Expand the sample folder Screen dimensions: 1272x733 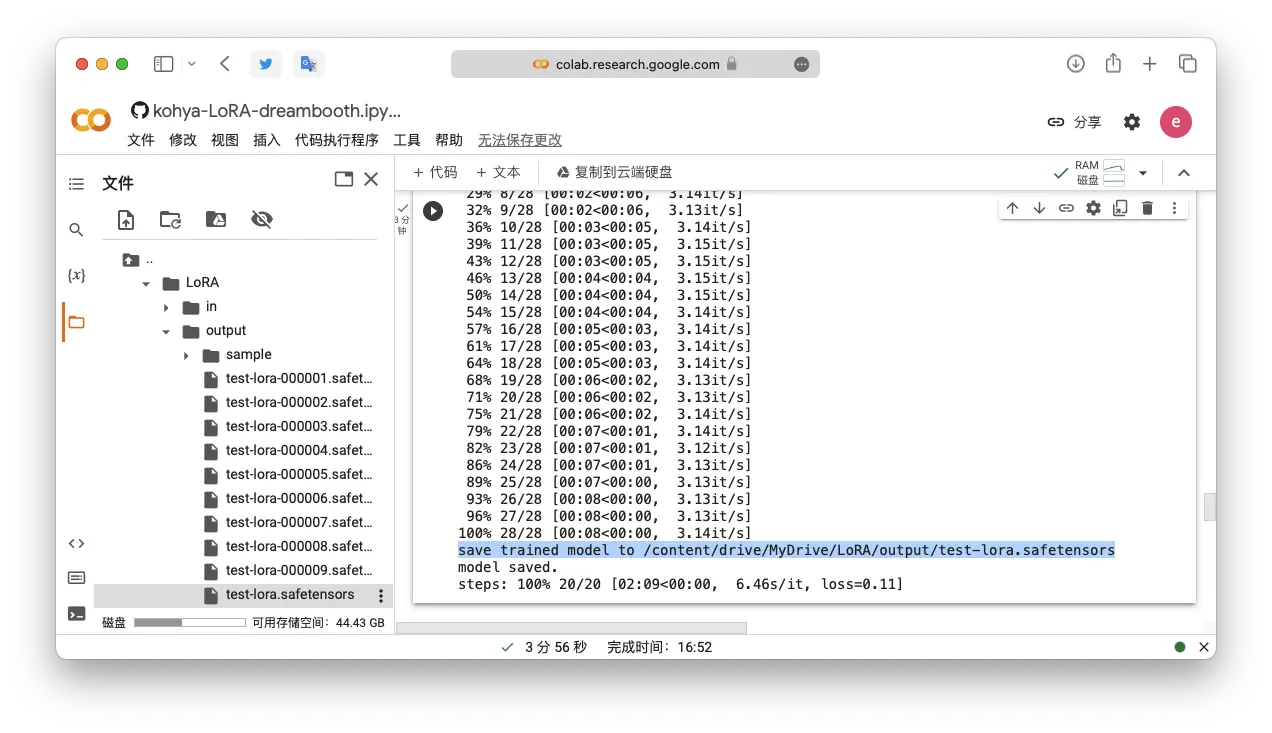186,355
